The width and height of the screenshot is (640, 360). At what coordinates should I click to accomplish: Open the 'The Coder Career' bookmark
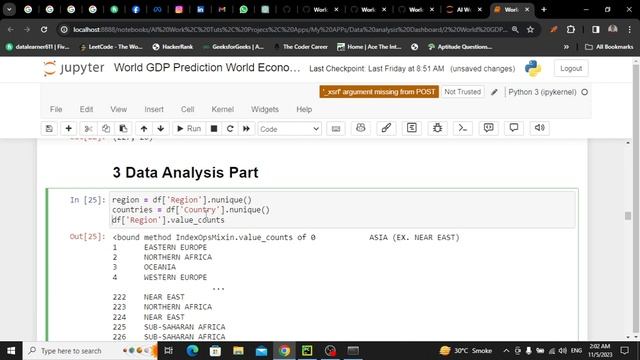[x=301, y=47]
